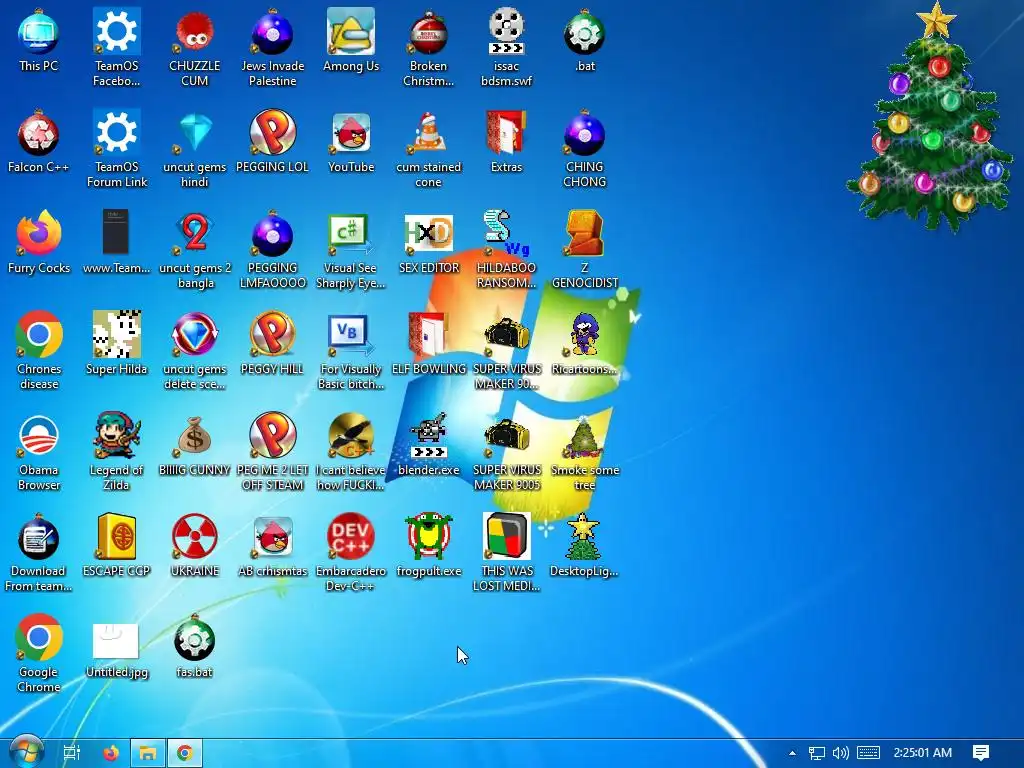Viewport: 1024px width, 768px height.
Task: Select the fas.bat batch file icon
Action: pyautogui.click(x=195, y=639)
